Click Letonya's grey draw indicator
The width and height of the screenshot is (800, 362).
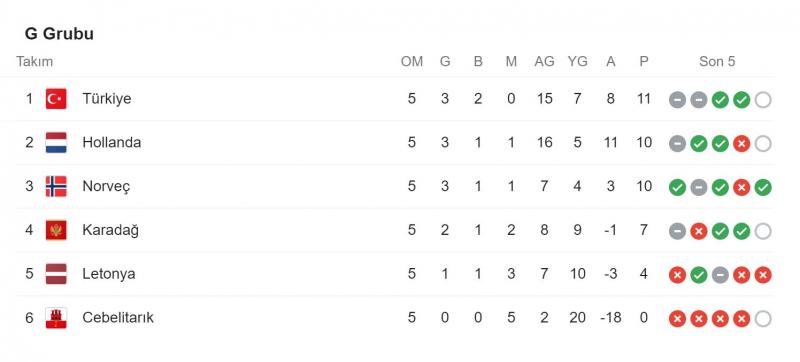[720, 275]
